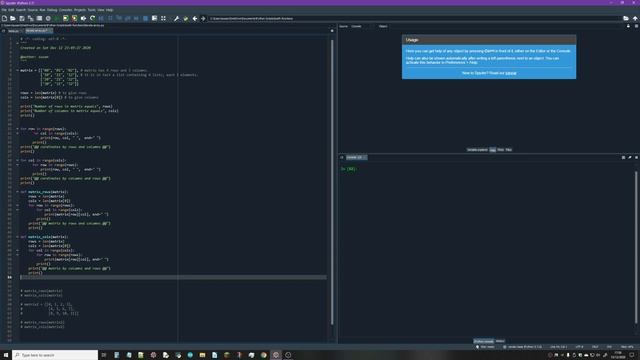Screen dimensions: 640x360
Task: Click the Save all files icon
Action: (31, 18)
